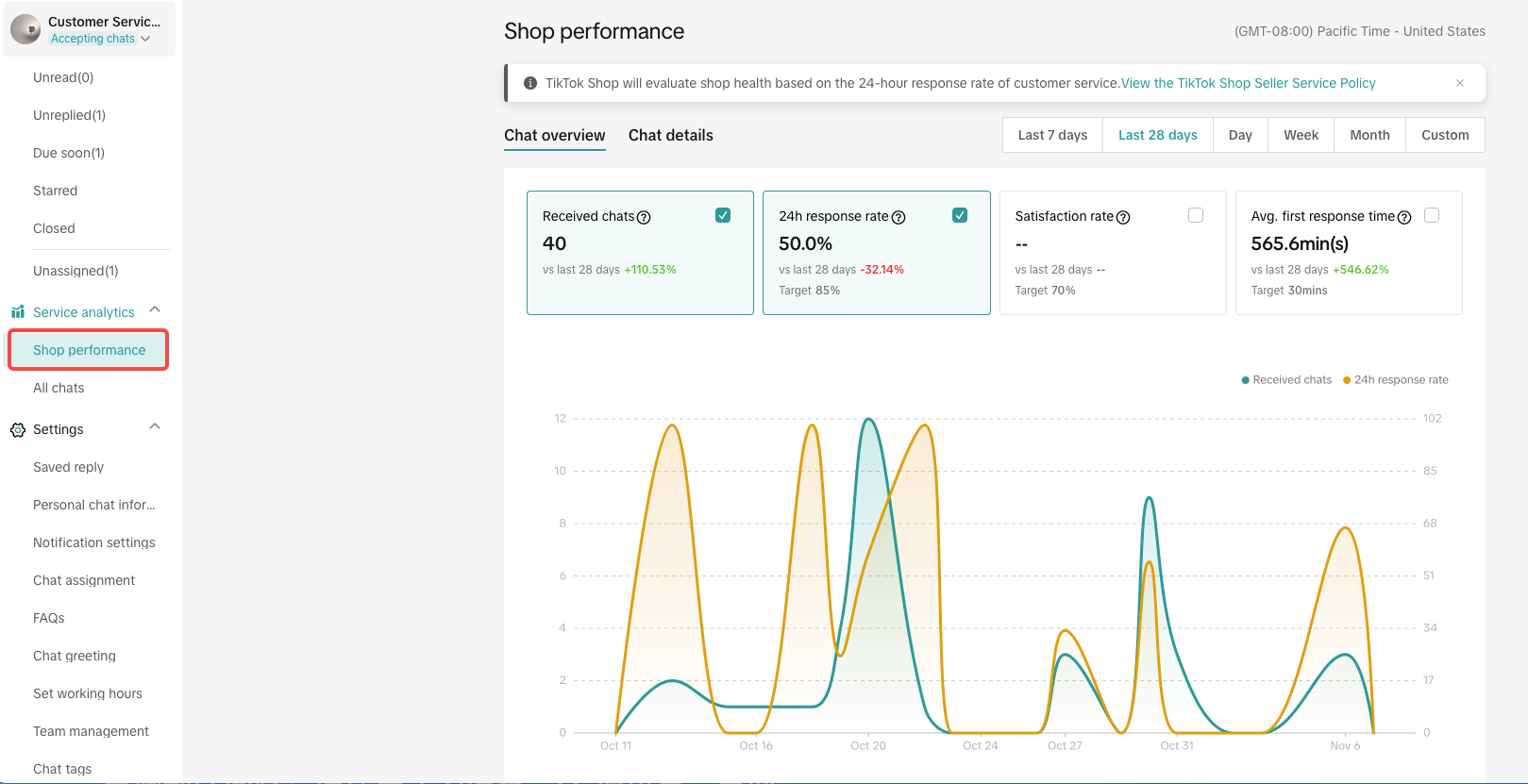Viewport: 1528px width, 784px height.
Task: Click the Satisfaction rate help icon
Action: pyautogui.click(x=1123, y=217)
